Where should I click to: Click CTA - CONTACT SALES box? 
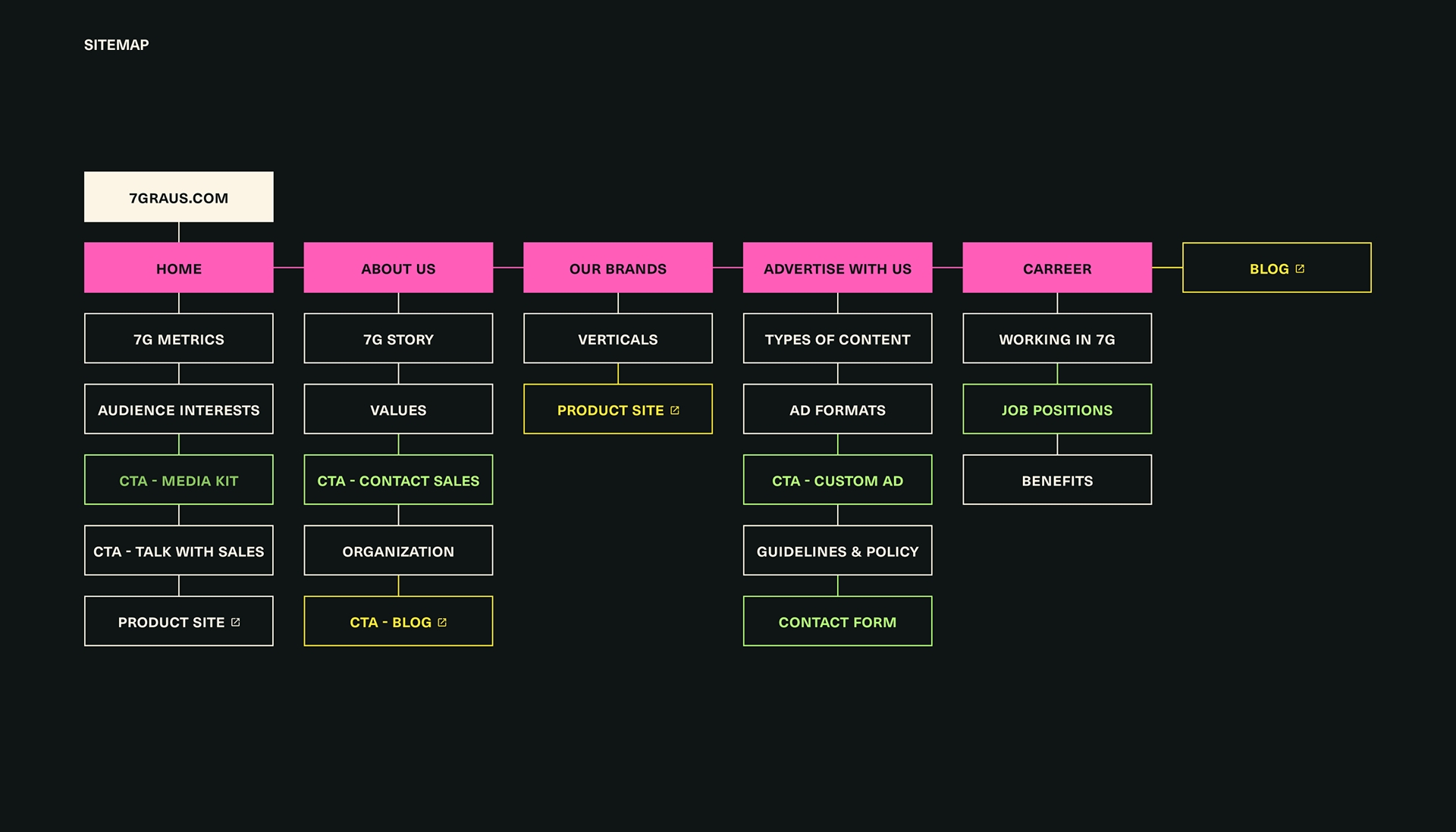point(398,480)
